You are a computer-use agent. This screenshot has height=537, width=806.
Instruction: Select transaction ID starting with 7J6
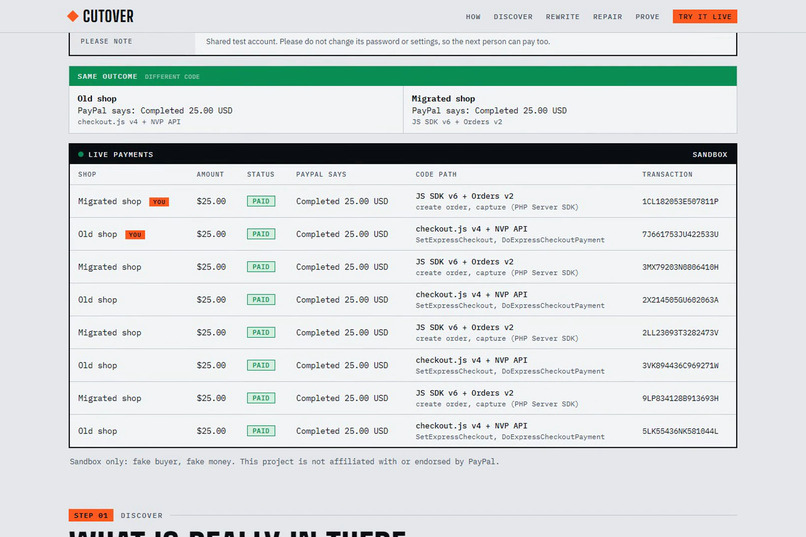click(680, 234)
